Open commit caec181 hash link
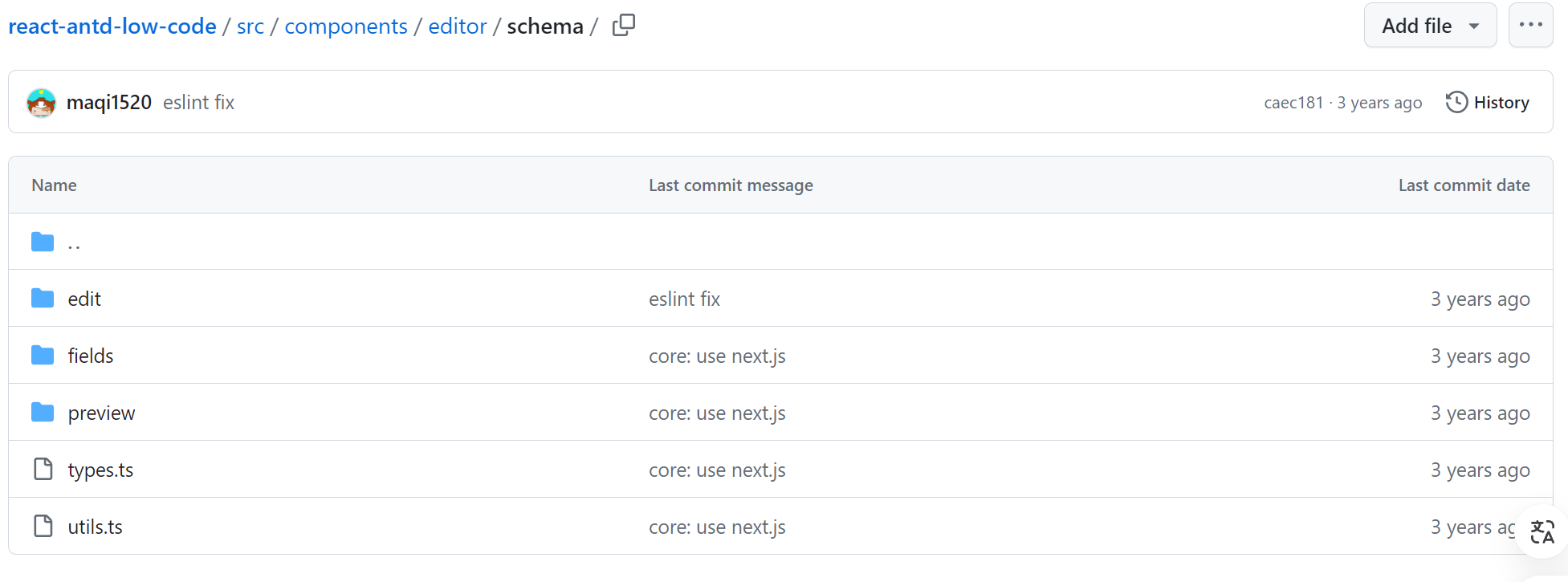 point(1293,103)
